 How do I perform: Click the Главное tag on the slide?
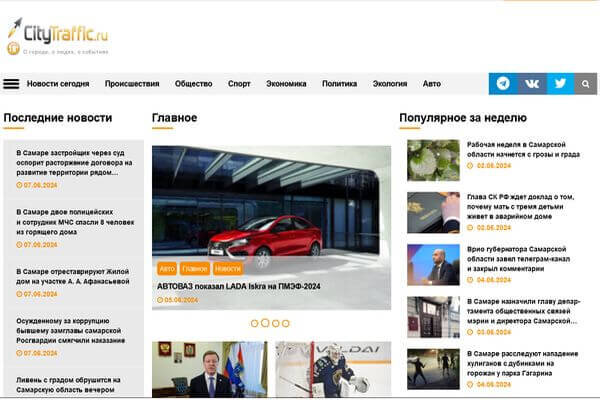(x=195, y=269)
